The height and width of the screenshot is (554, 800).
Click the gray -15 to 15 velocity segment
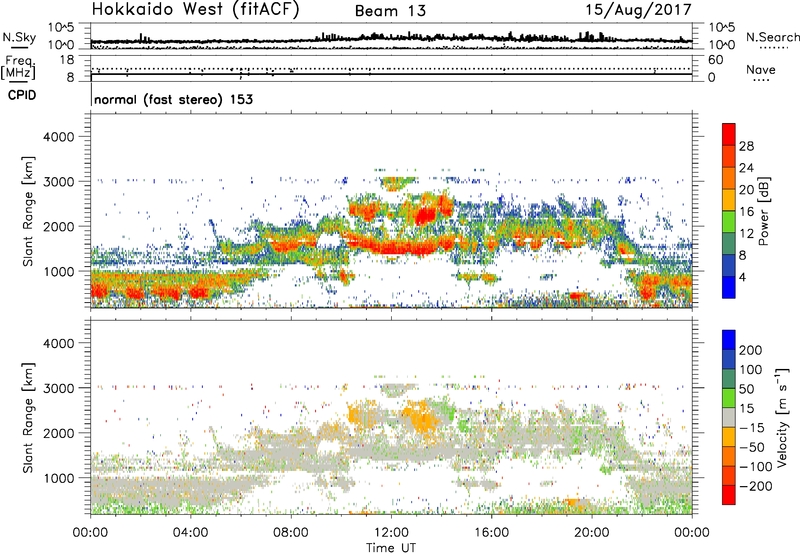729,417
